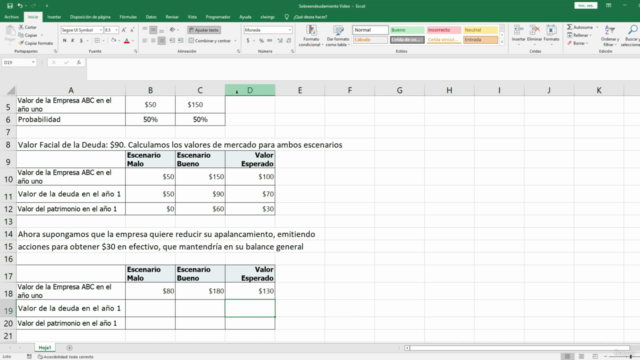Click the currency dollar format icon
Image resolution: width=640 pixels, height=360 pixels.
pos(248,40)
